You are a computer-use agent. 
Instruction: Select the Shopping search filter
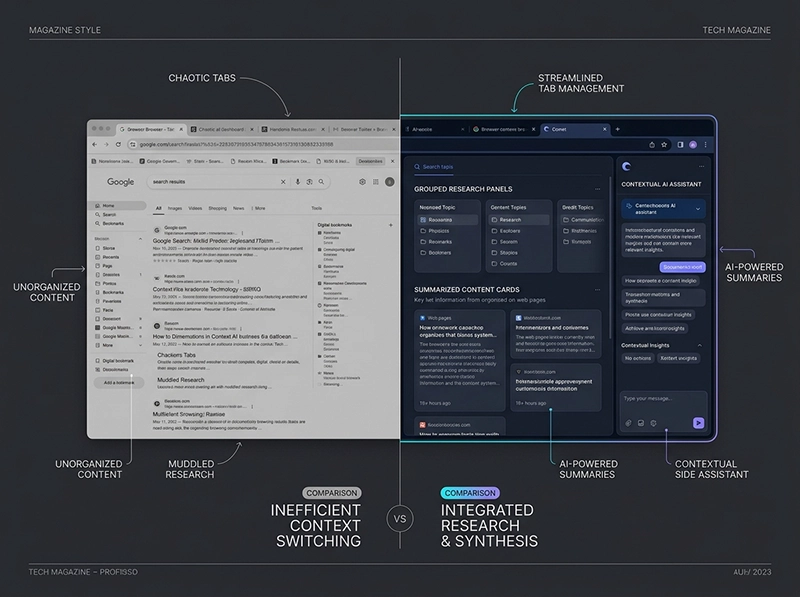click(x=218, y=208)
